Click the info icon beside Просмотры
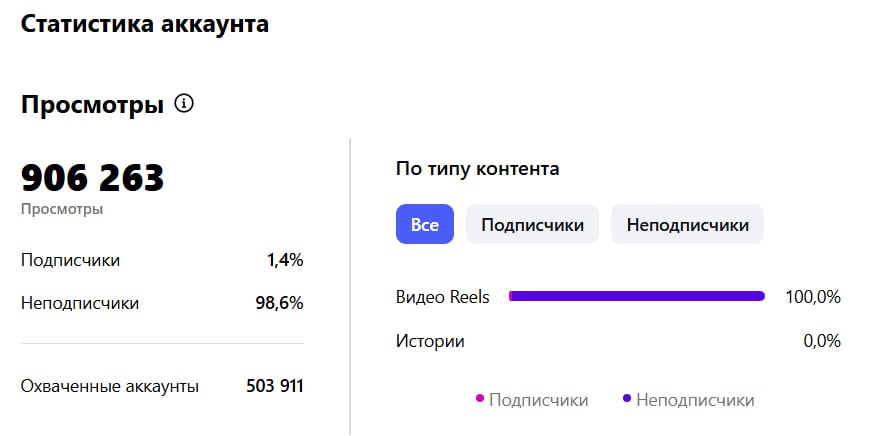This screenshot has height=436, width=896. (x=184, y=103)
